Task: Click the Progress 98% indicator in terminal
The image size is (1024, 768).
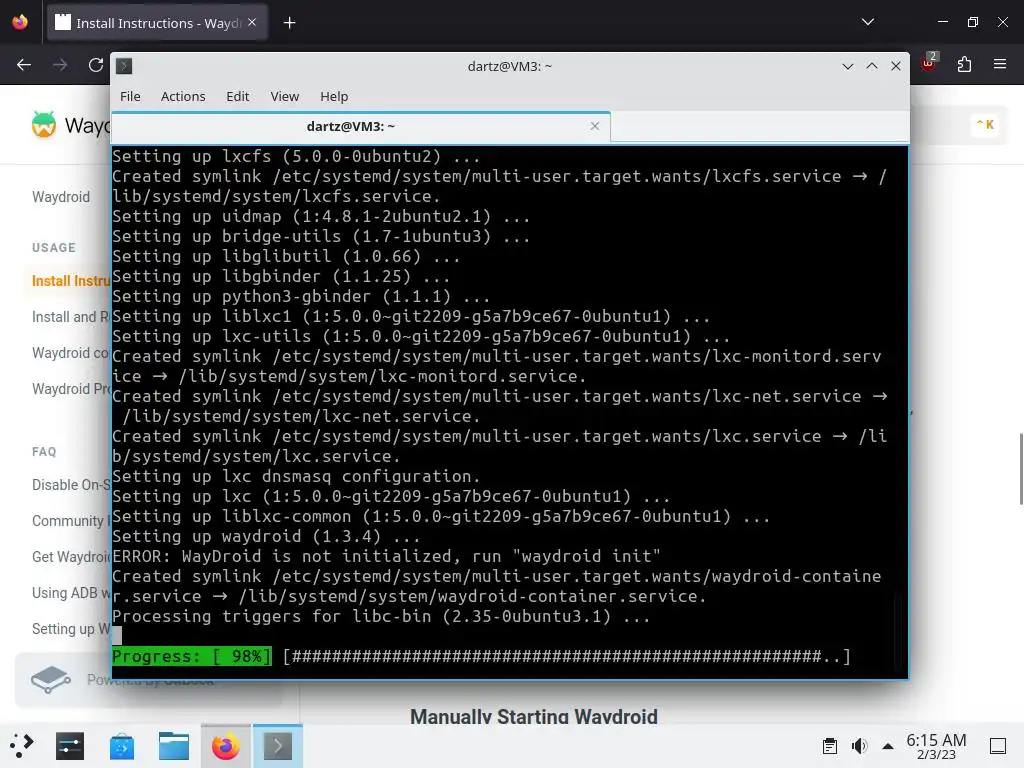Action: pos(191,656)
